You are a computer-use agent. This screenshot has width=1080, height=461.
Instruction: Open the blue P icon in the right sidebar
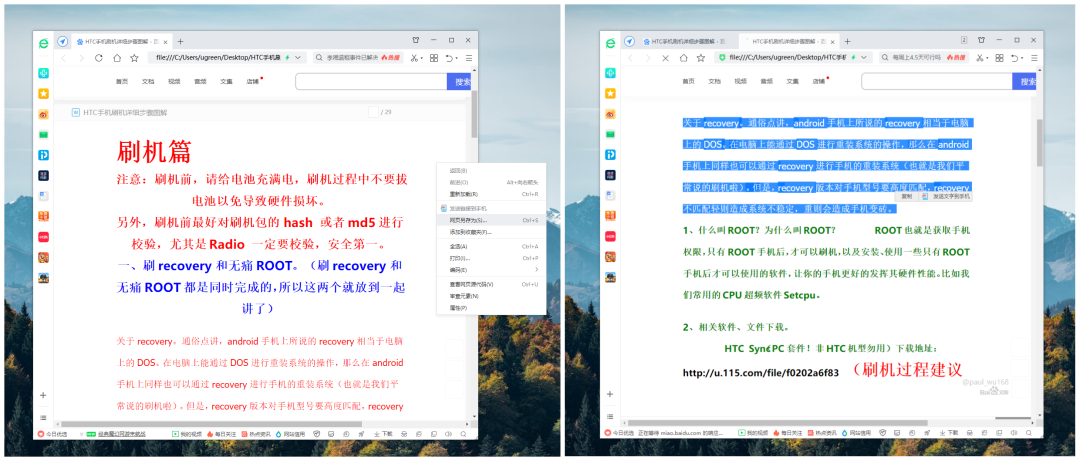pos(610,154)
